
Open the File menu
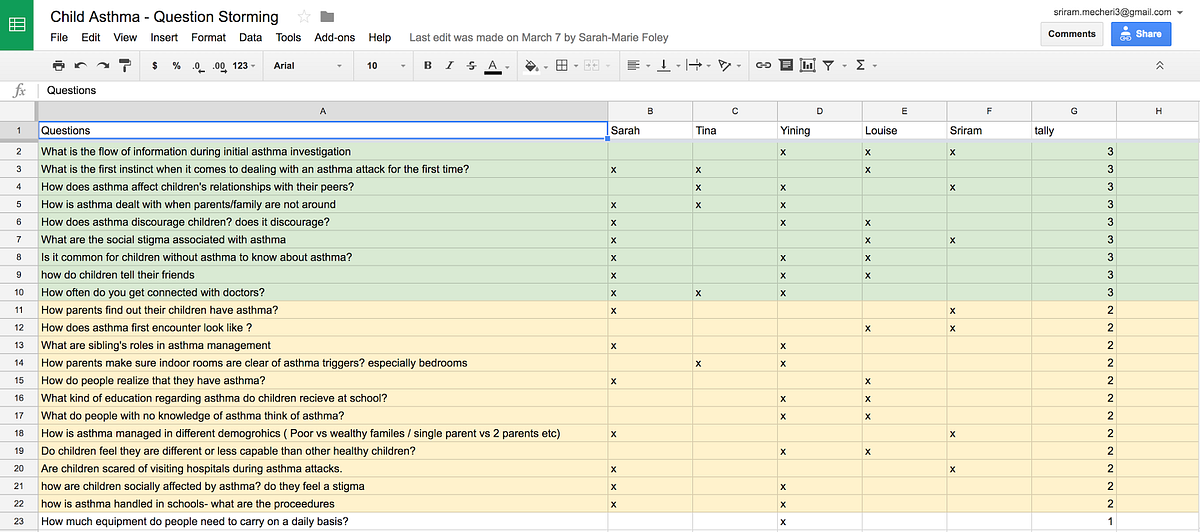tap(59, 37)
